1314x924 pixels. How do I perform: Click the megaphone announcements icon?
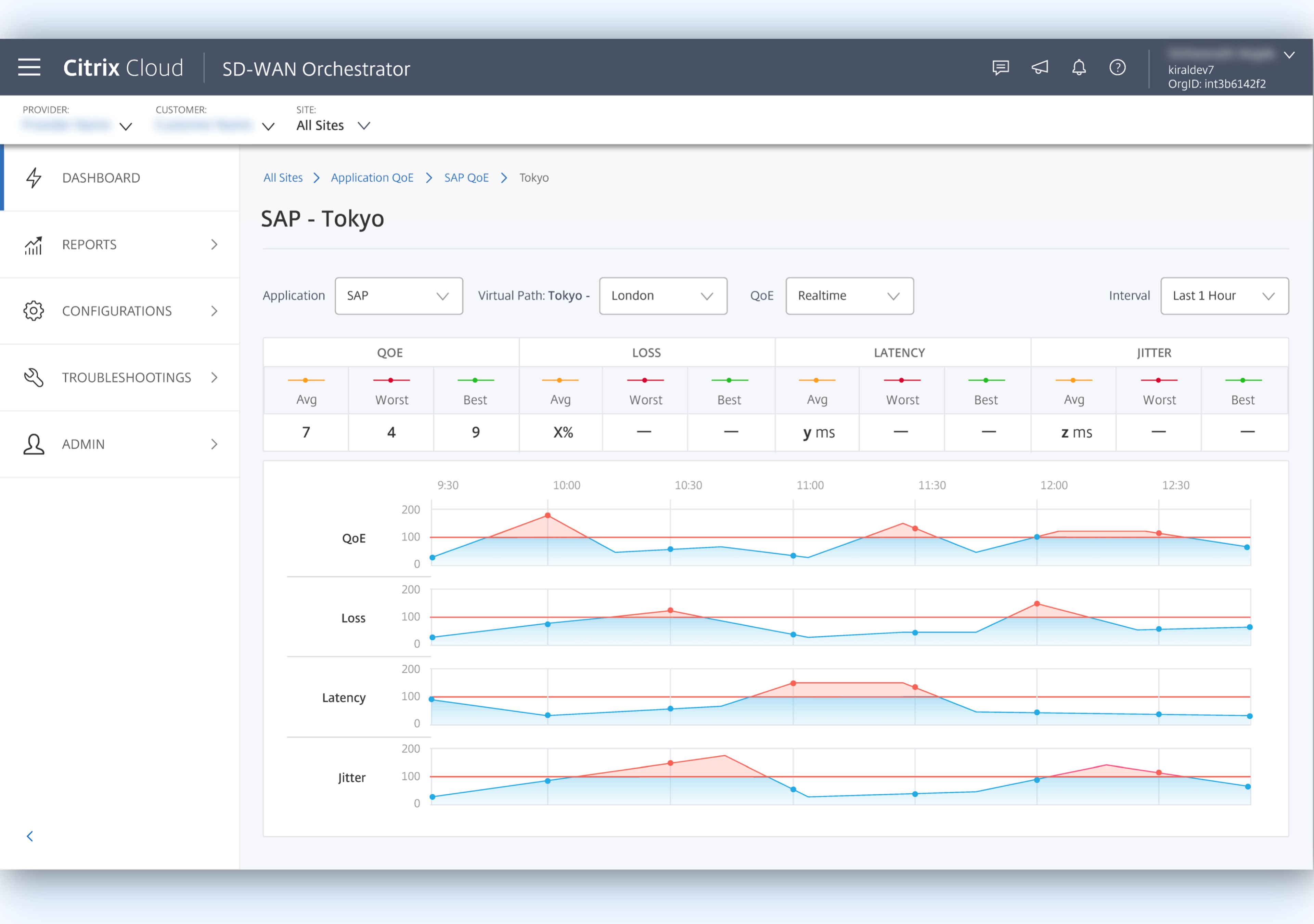coord(1040,67)
